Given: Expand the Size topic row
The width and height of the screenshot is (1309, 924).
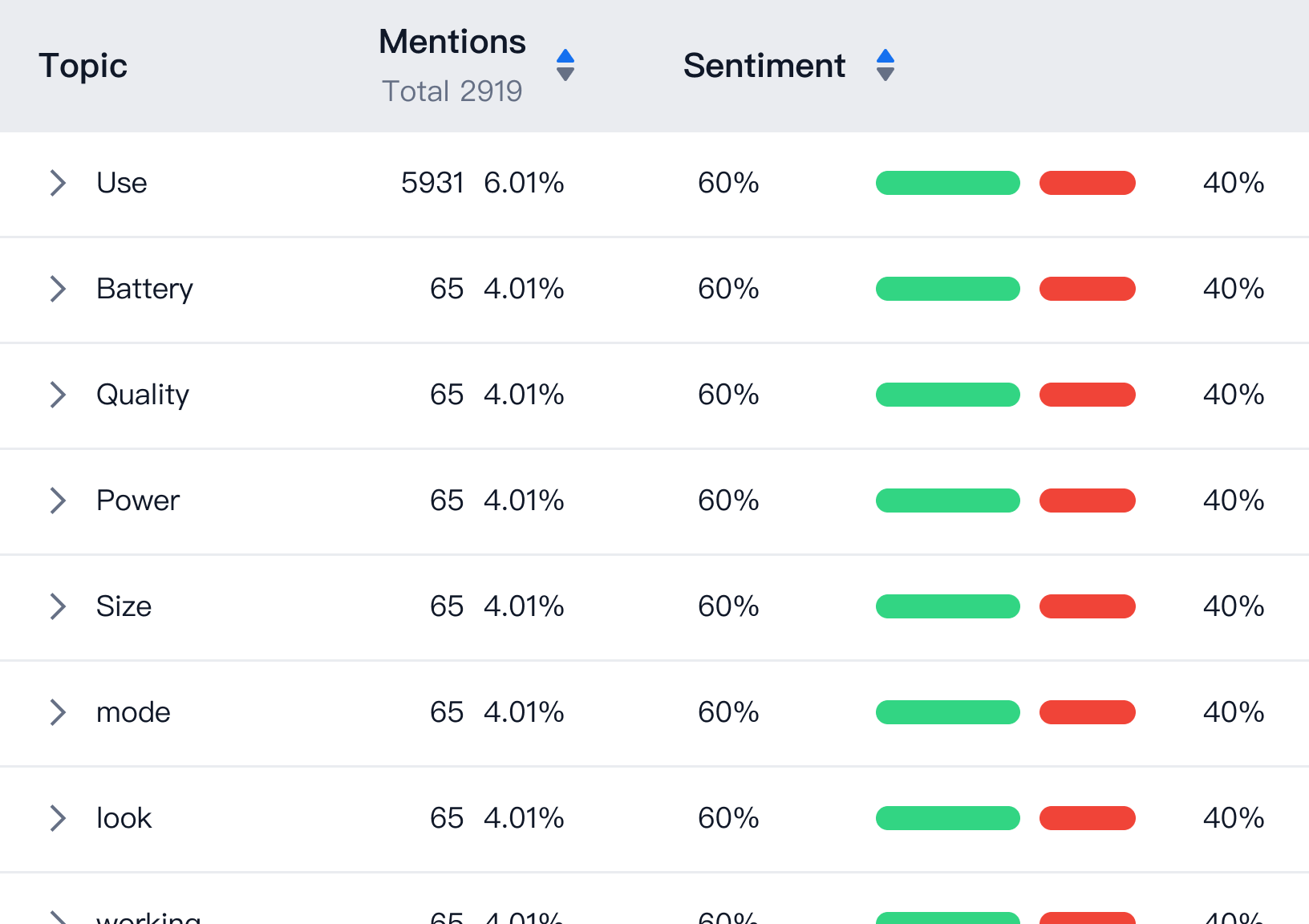Looking at the screenshot, I should (x=57, y=606).
